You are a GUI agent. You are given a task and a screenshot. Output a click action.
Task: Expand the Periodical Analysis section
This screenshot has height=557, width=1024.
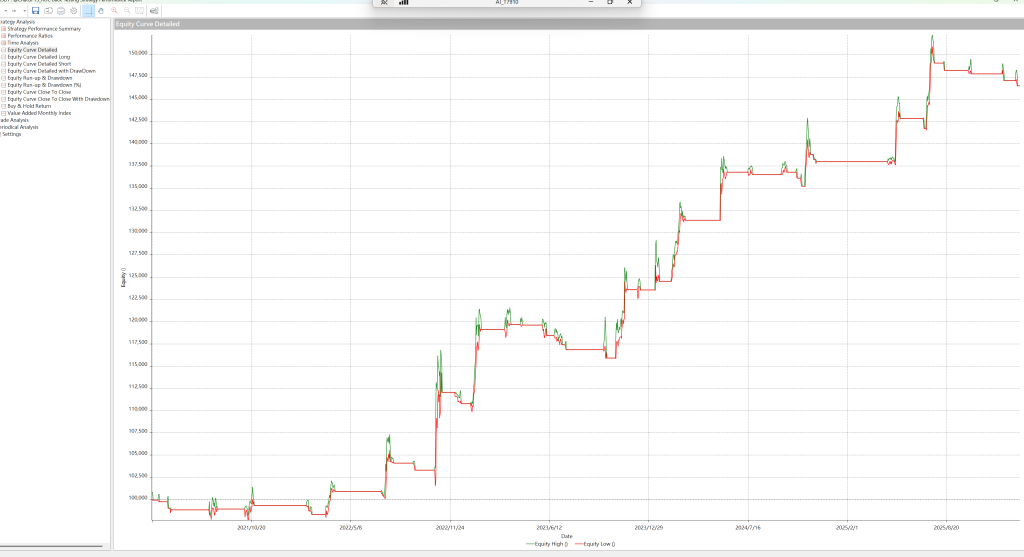tap(18, 127)
